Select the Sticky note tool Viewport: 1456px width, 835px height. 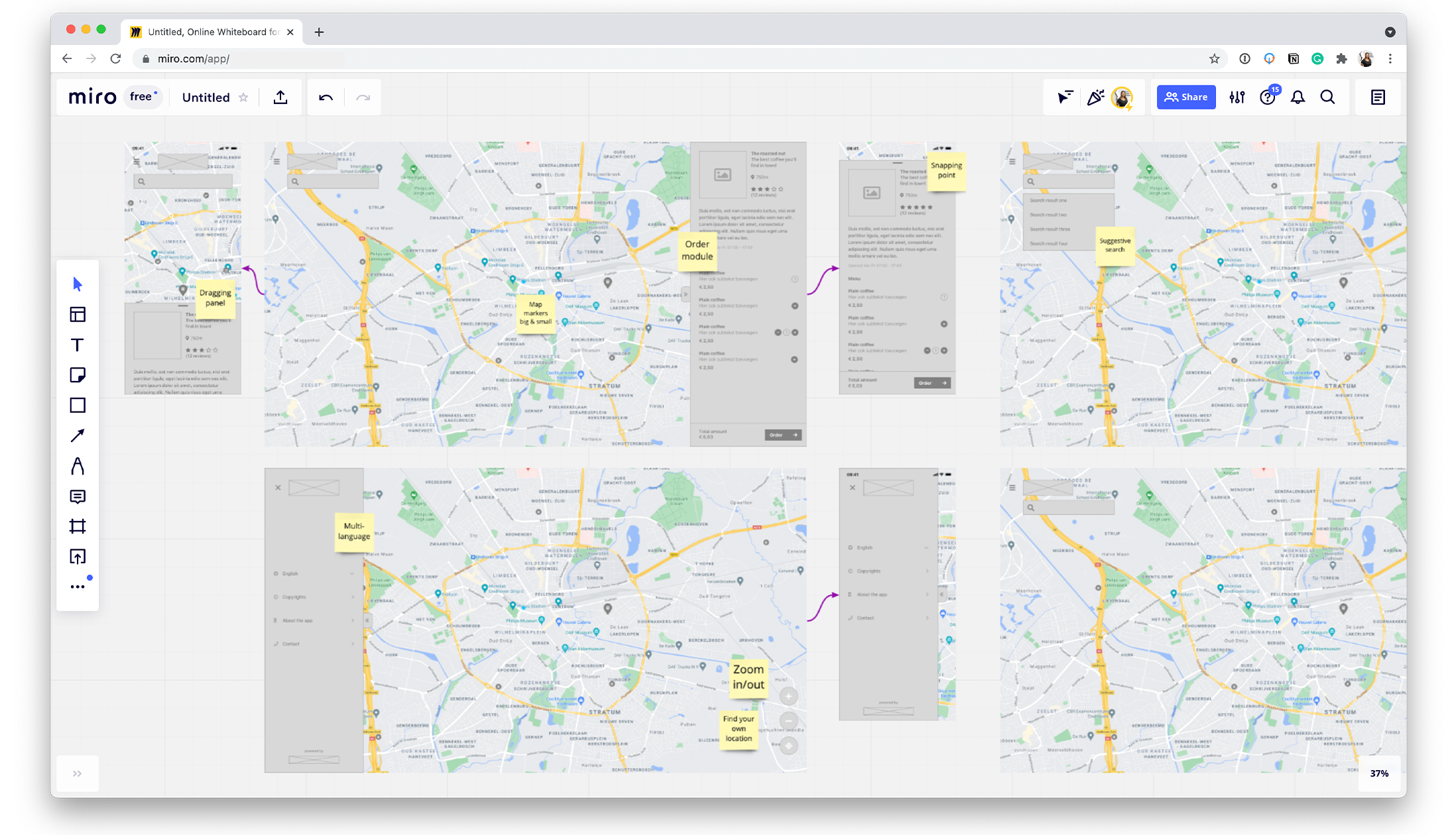point(78,375)
